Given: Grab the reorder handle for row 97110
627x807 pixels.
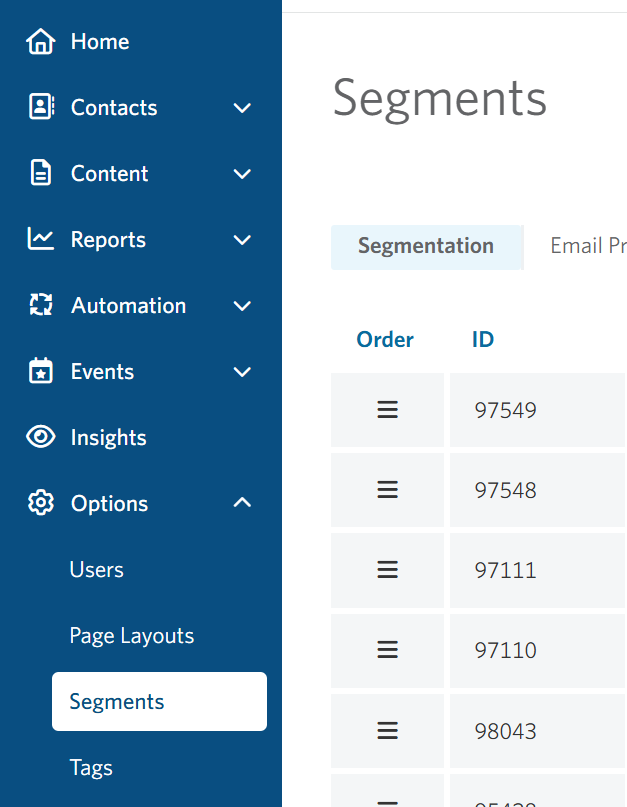Looking at the screenshot, I should click(x=388, y=650).
